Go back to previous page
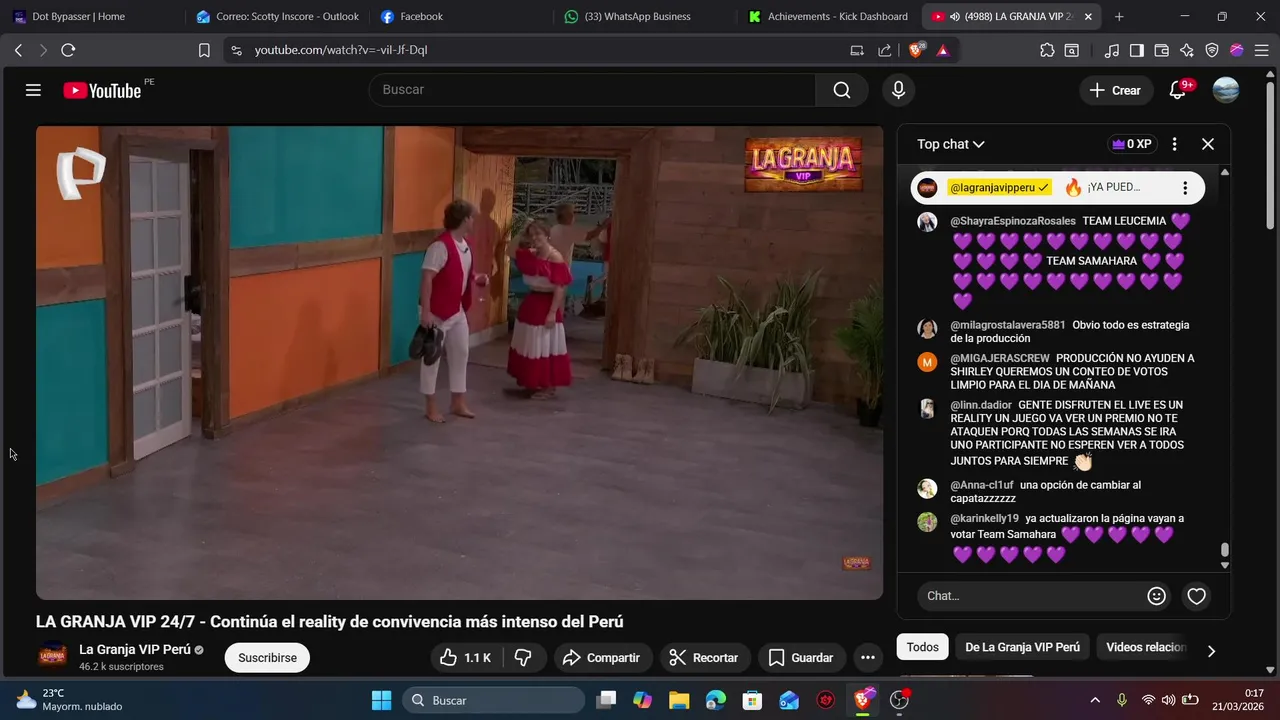1280x720 pixels. (x=18, y=50)
